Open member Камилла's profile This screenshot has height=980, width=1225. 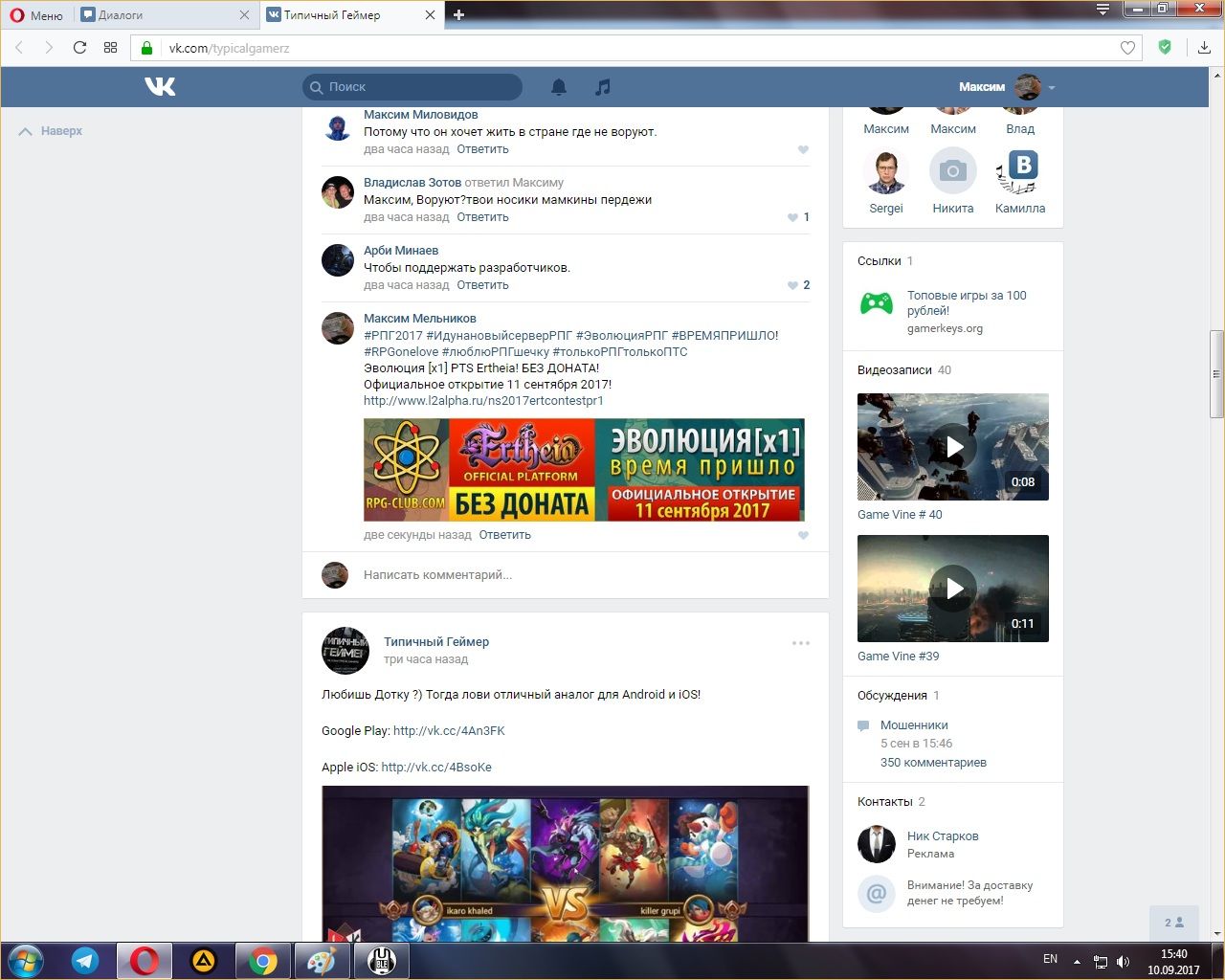pyautogui.click(x=1020, y=181)
